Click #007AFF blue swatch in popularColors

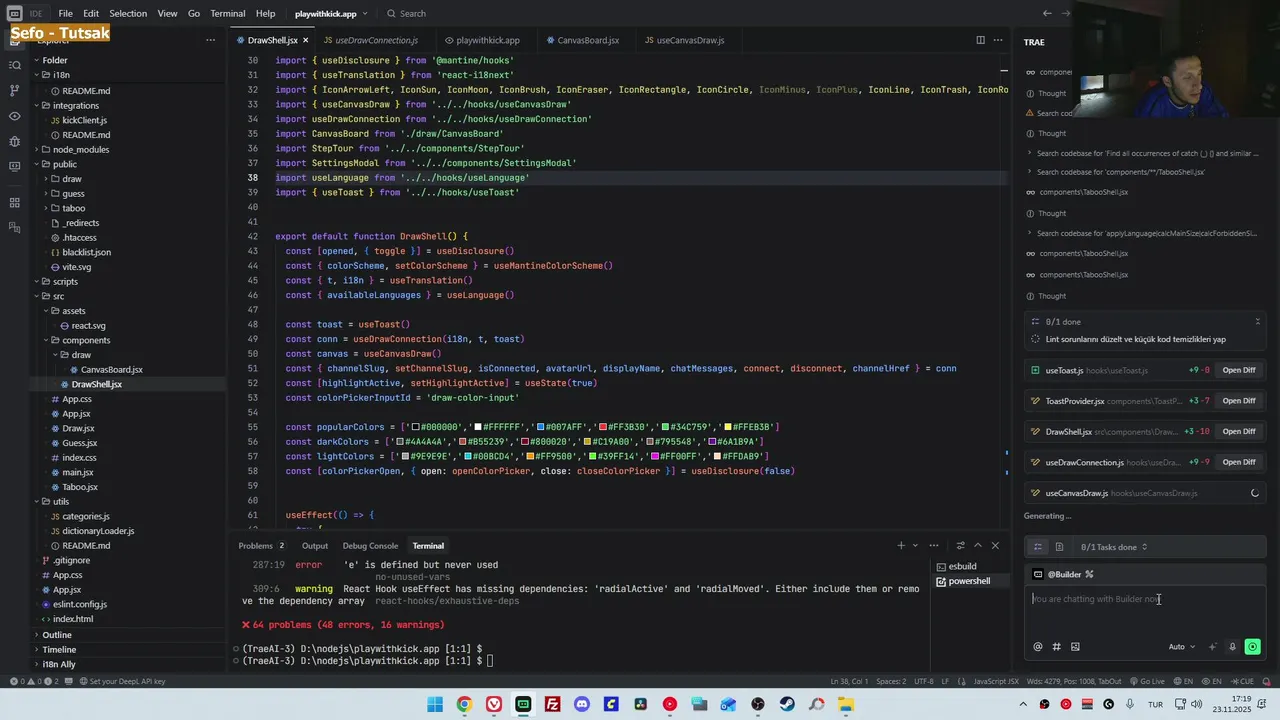coord(540,428)
